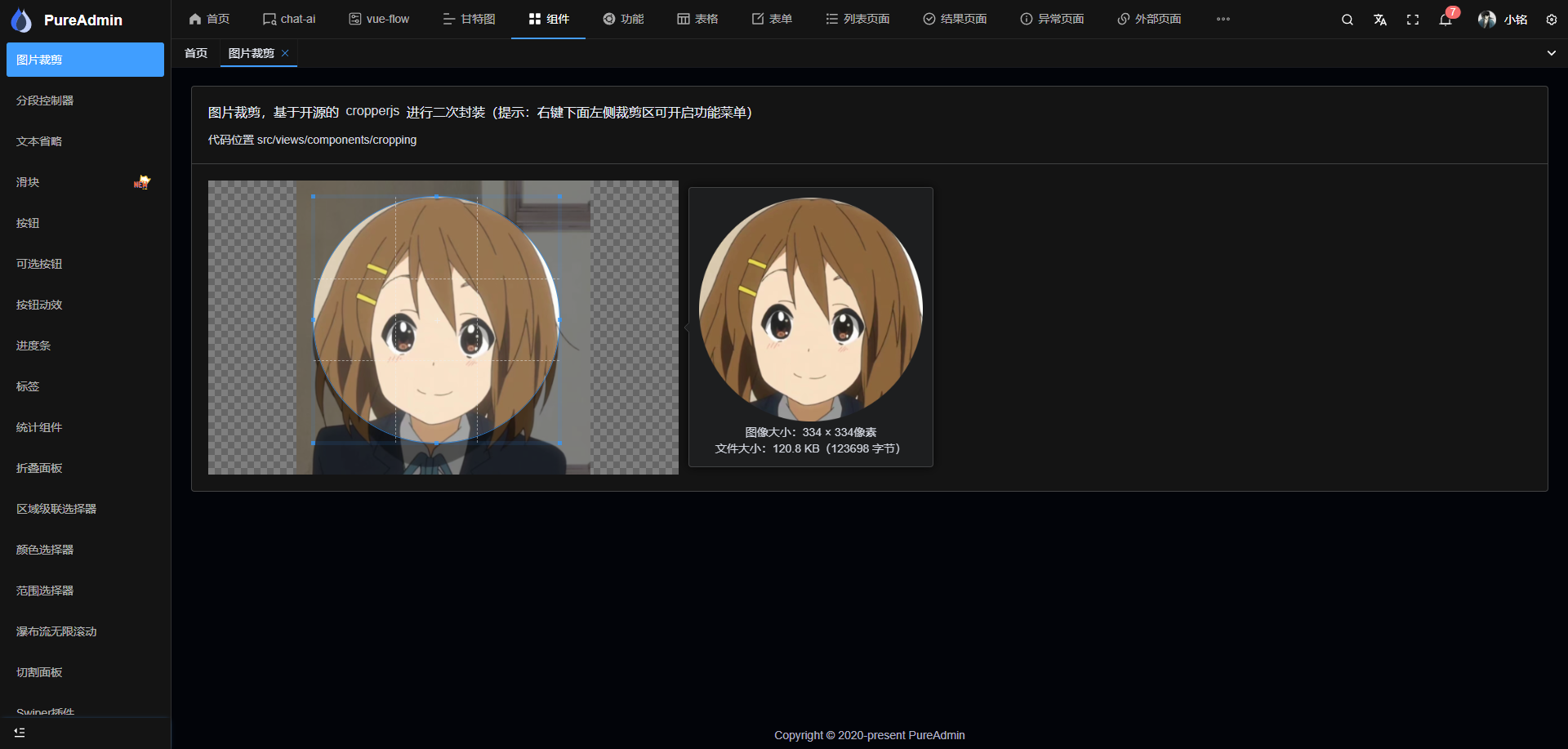Open the vue-flow menu item
Viewport: 1568px width, 749px height.
(379, 19)
